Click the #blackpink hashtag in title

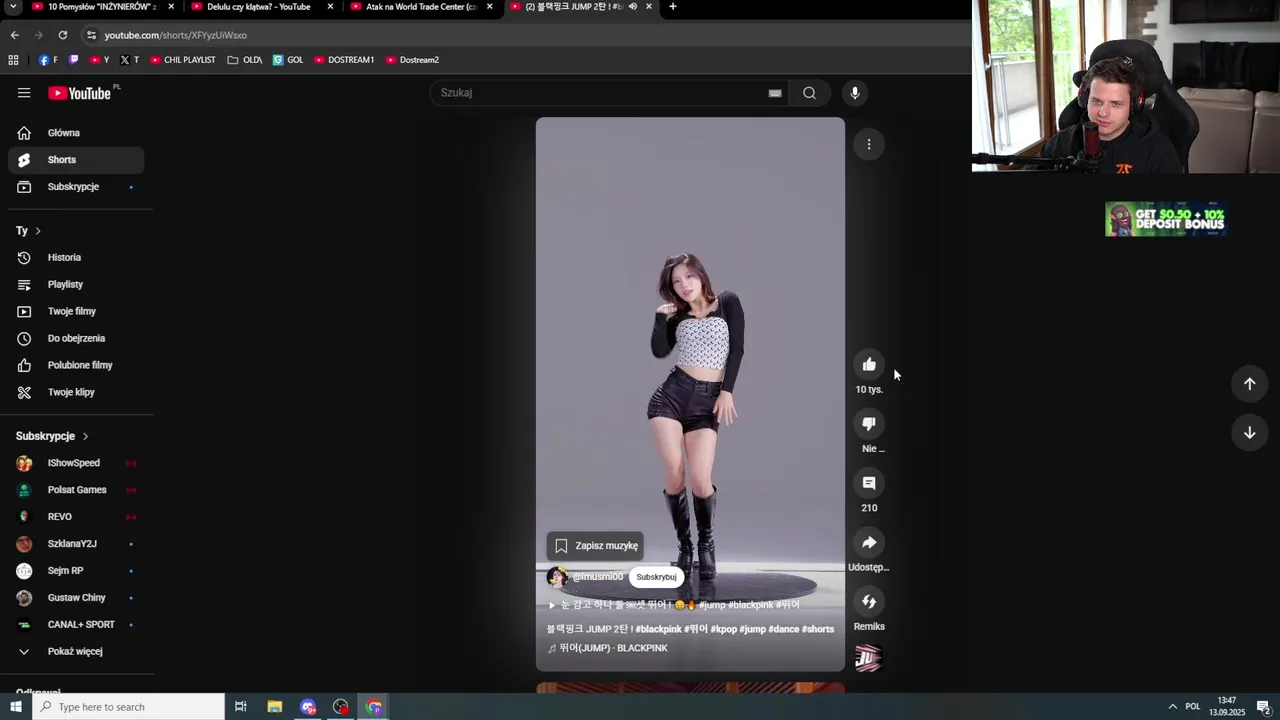click(659, 629)
